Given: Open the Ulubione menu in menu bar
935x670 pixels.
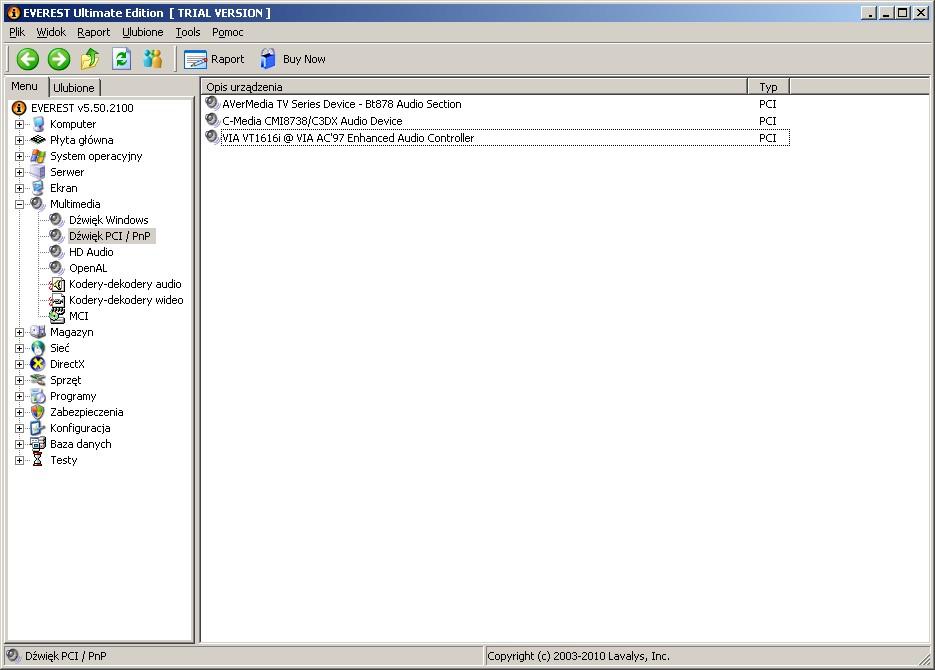Looking at the screenshot, I should coord(143,32).
